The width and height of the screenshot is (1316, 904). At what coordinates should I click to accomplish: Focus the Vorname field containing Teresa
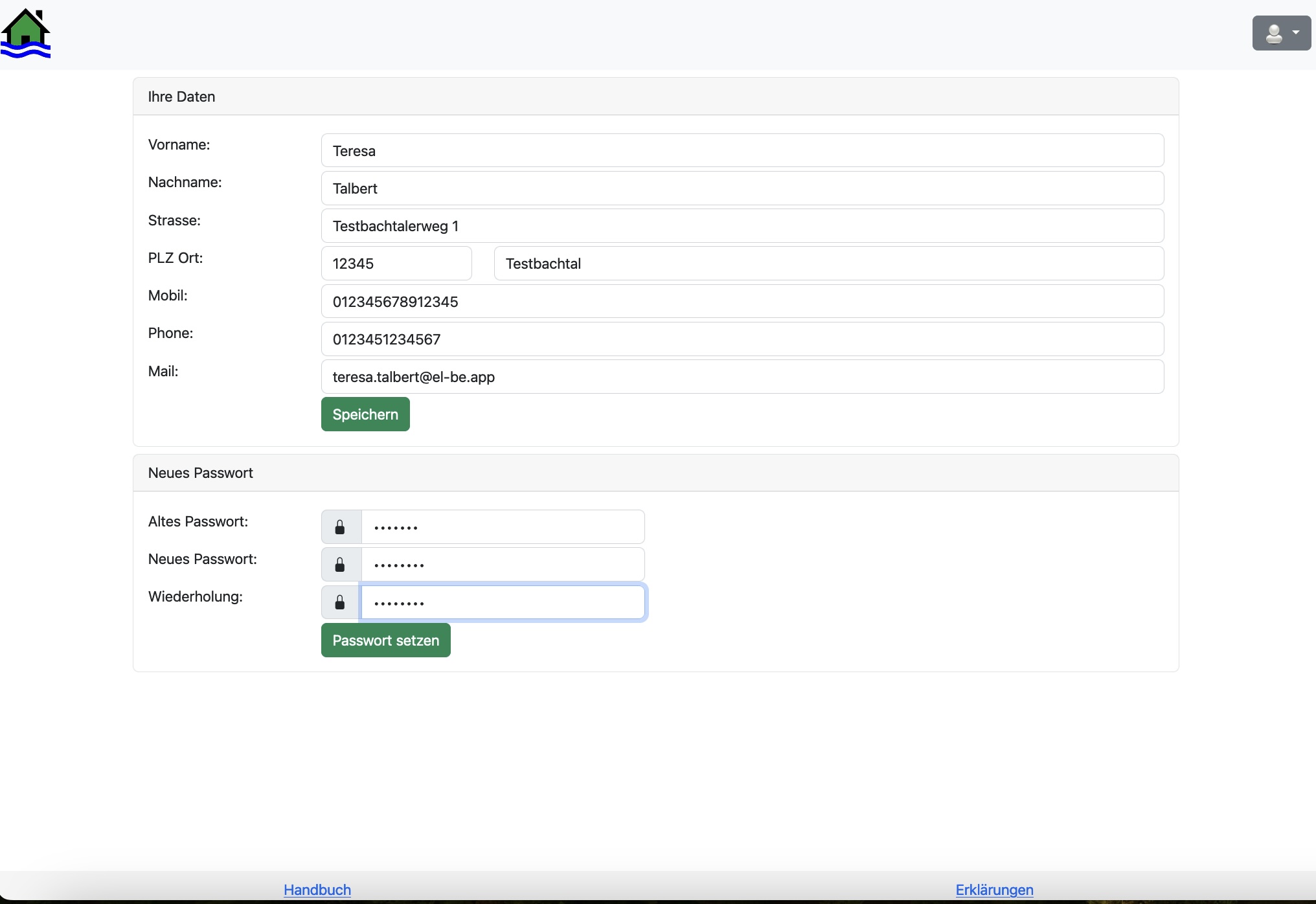coord(742,151)
